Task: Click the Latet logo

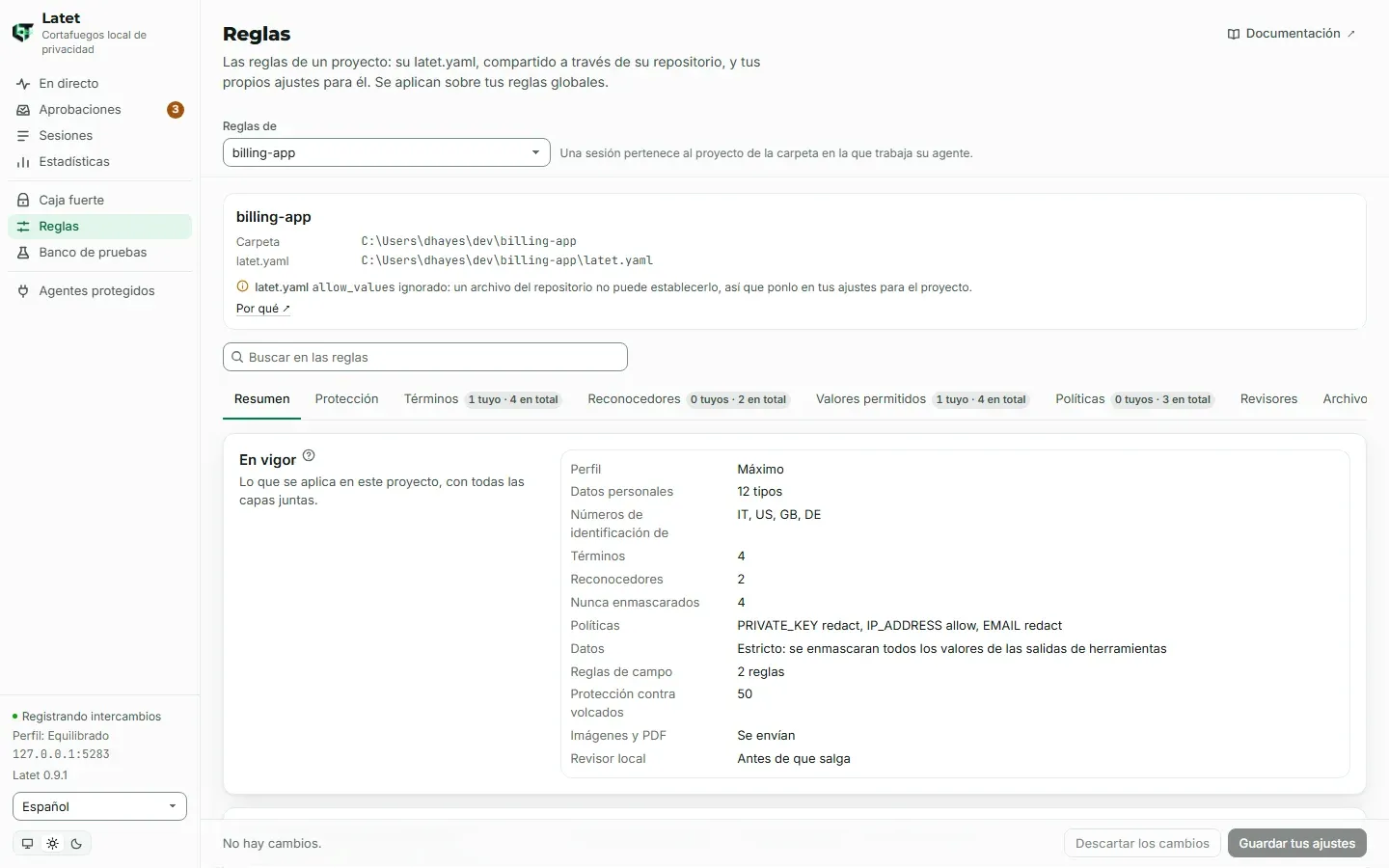Action: pyautogui.click(x=22, y=33)
